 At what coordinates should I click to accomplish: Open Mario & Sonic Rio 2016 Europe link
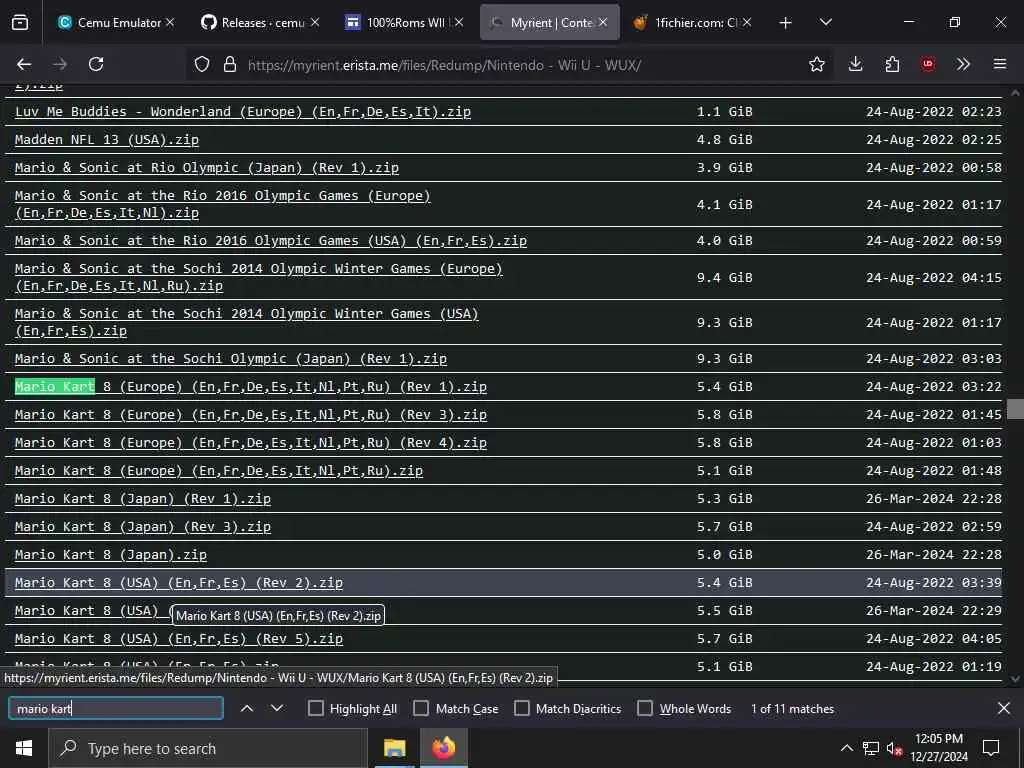[223, 204]
